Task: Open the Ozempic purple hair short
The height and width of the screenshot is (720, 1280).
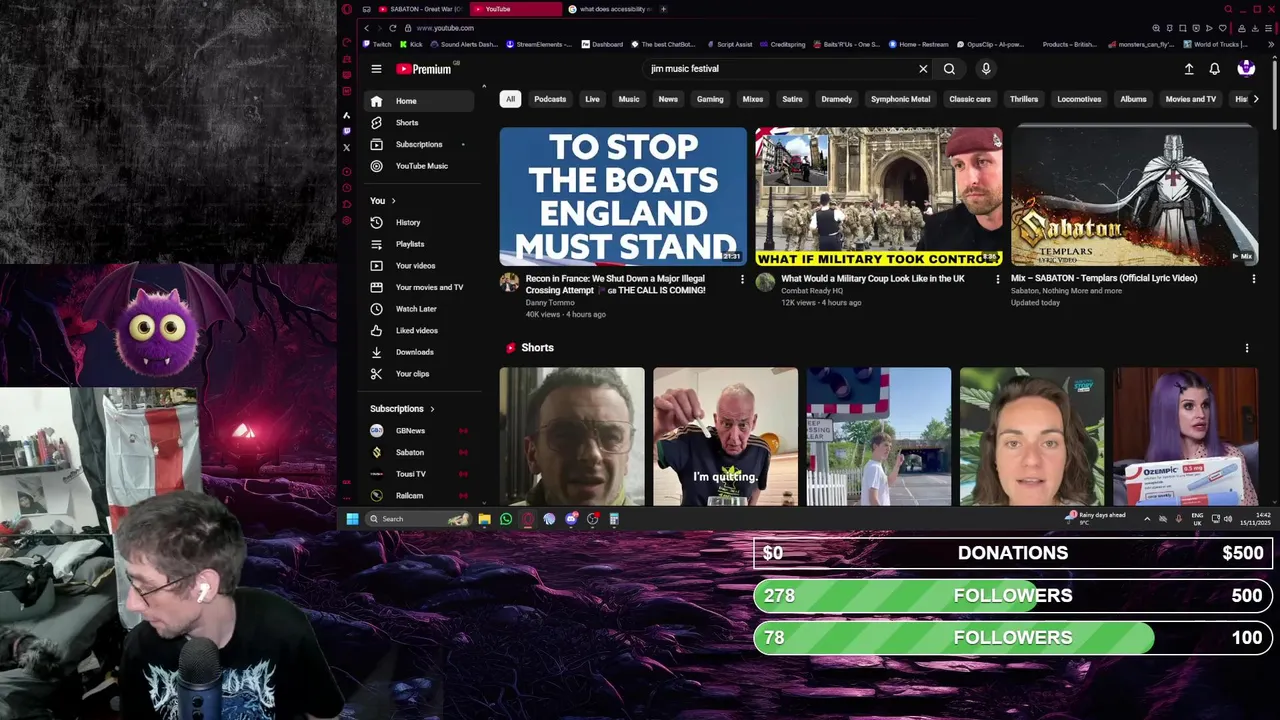Action: [x=1186, y=436]
